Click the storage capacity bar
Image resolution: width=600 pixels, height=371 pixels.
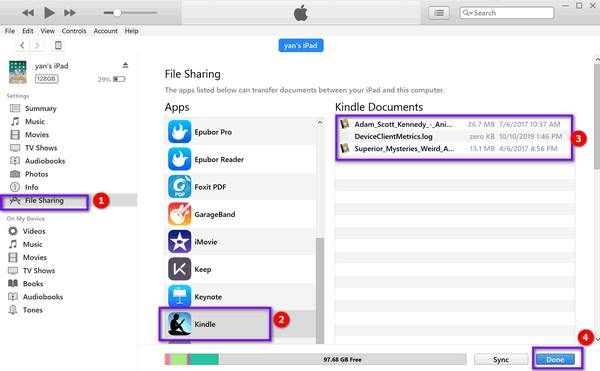pyautogui.click(x=316, y=359)
